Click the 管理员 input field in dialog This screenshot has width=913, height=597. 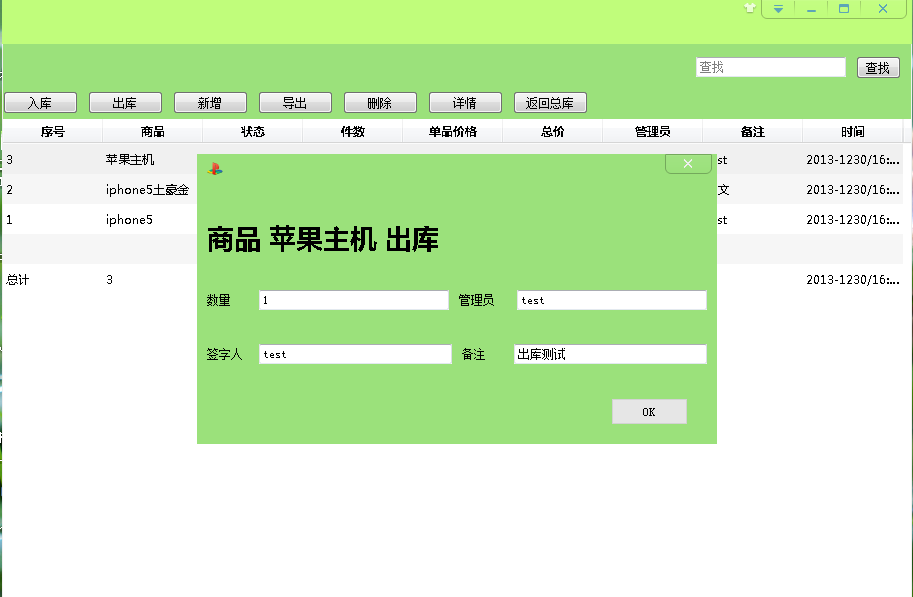click(611, 300)
